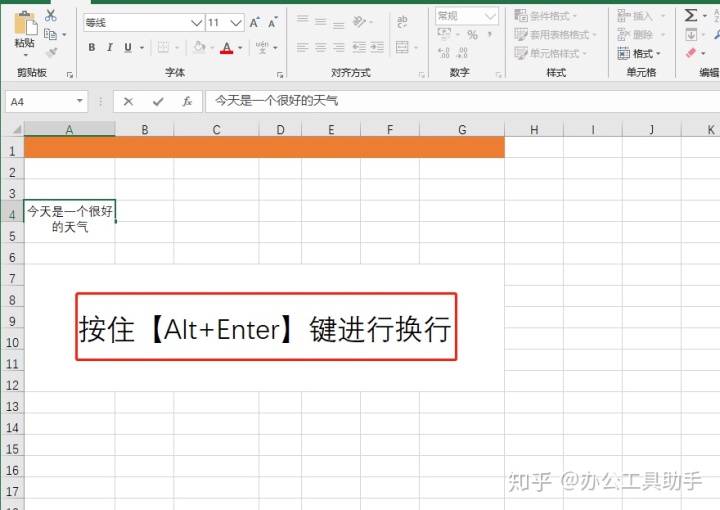
Task: Open clipboard group dialog launcher
Action: click(x=70, y=74)
